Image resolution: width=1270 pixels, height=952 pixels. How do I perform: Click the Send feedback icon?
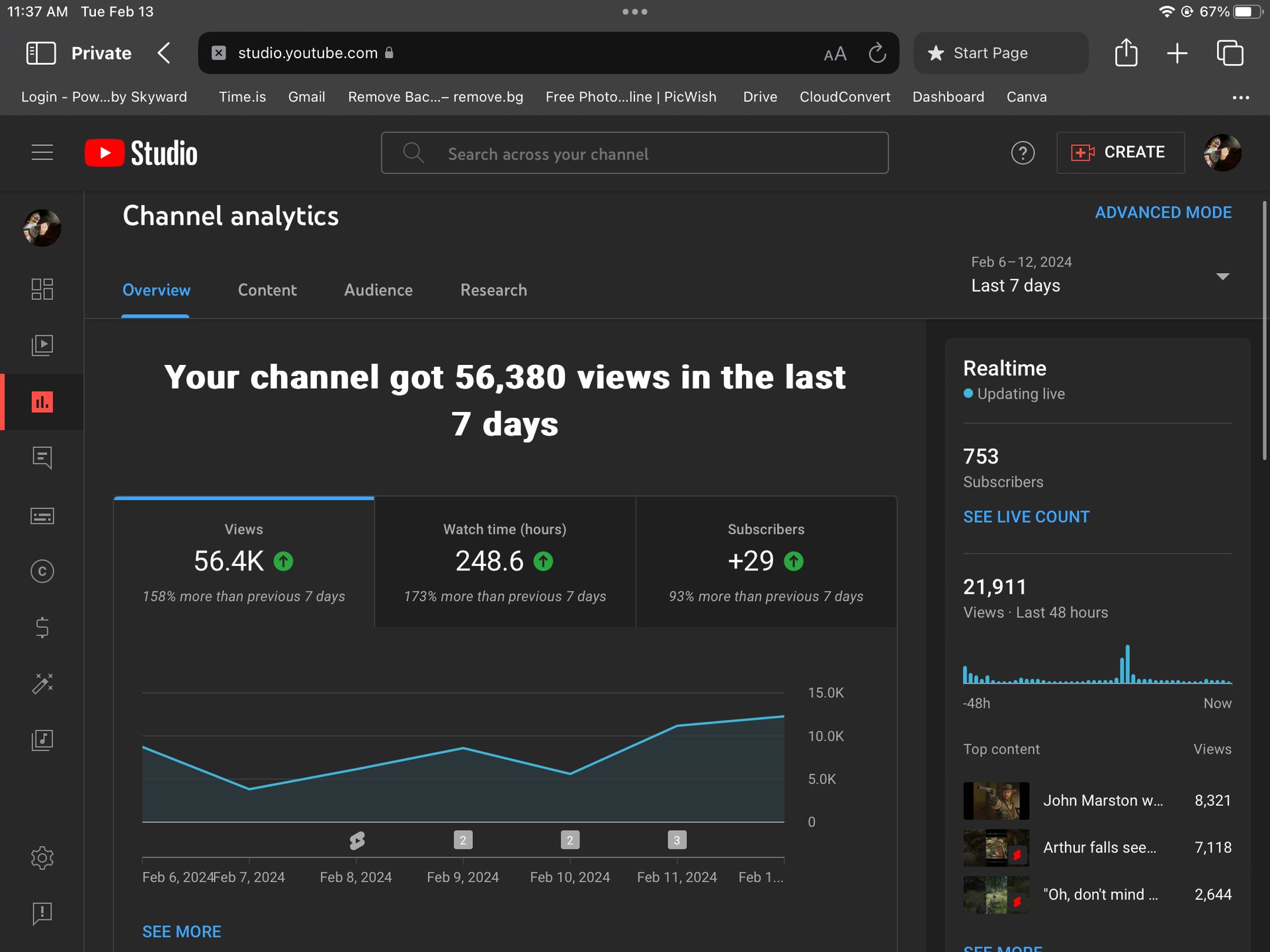(42, 914)
